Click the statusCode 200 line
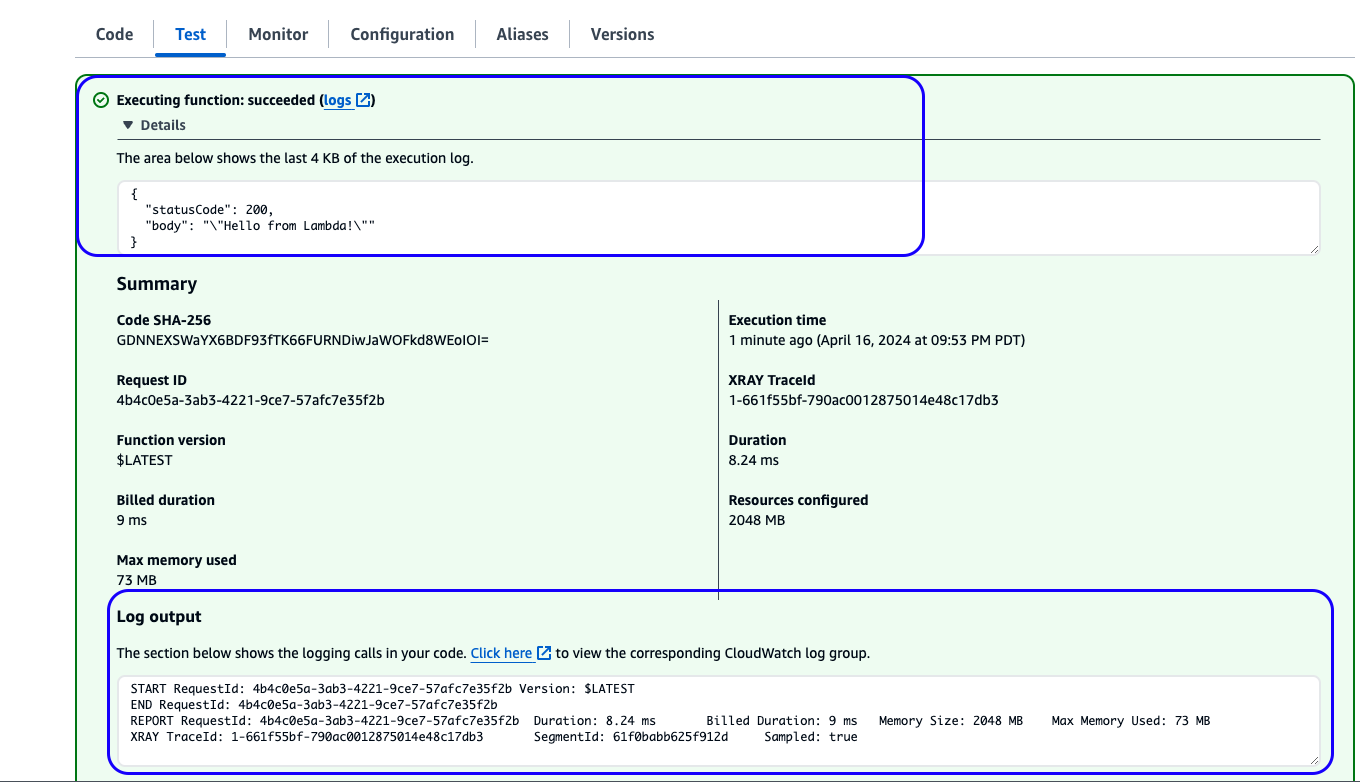This screenshot has width=1360, height=782. [209, 210]
